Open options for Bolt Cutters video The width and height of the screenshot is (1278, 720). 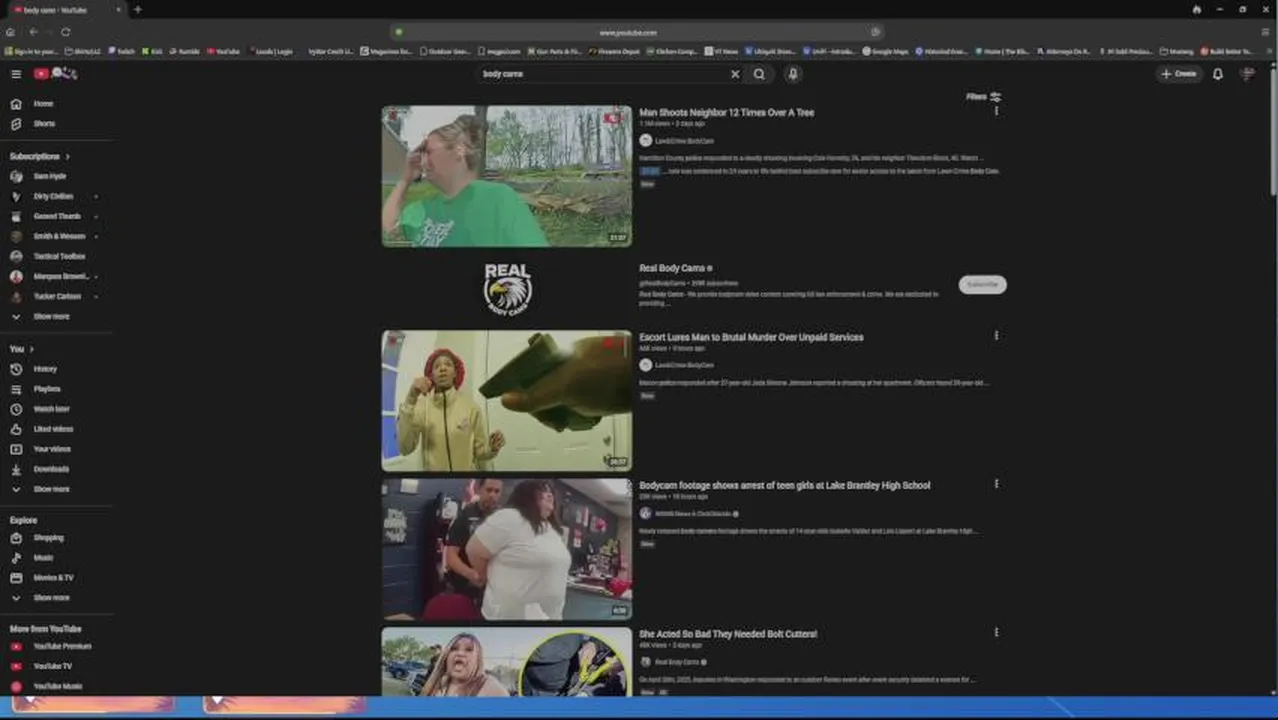click(x=996, y=632)
